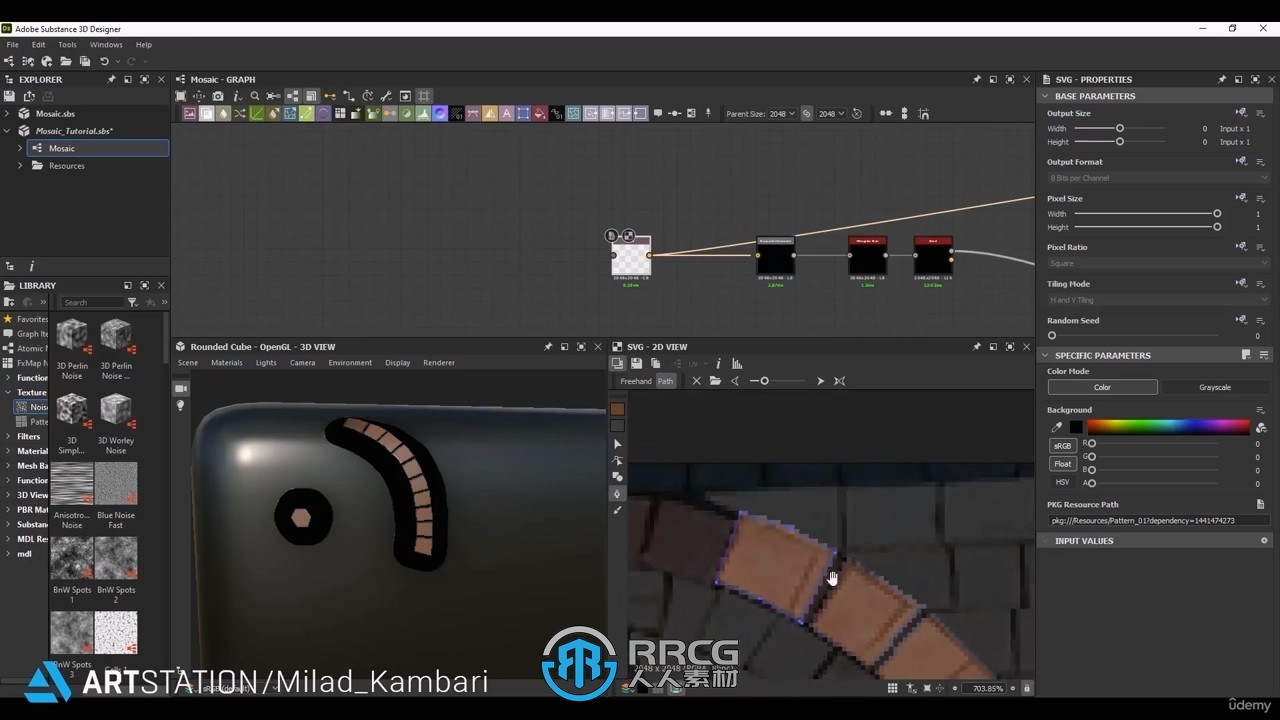
Task: Toggle light bulb icon in 3D view
Action: pos(181,406)
